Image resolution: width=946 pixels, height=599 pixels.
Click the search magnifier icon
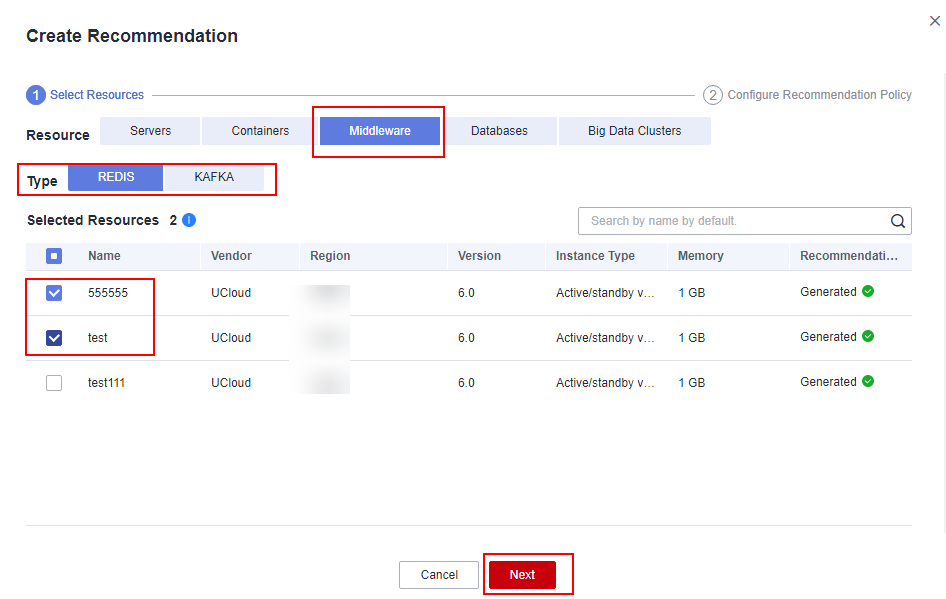897,221
